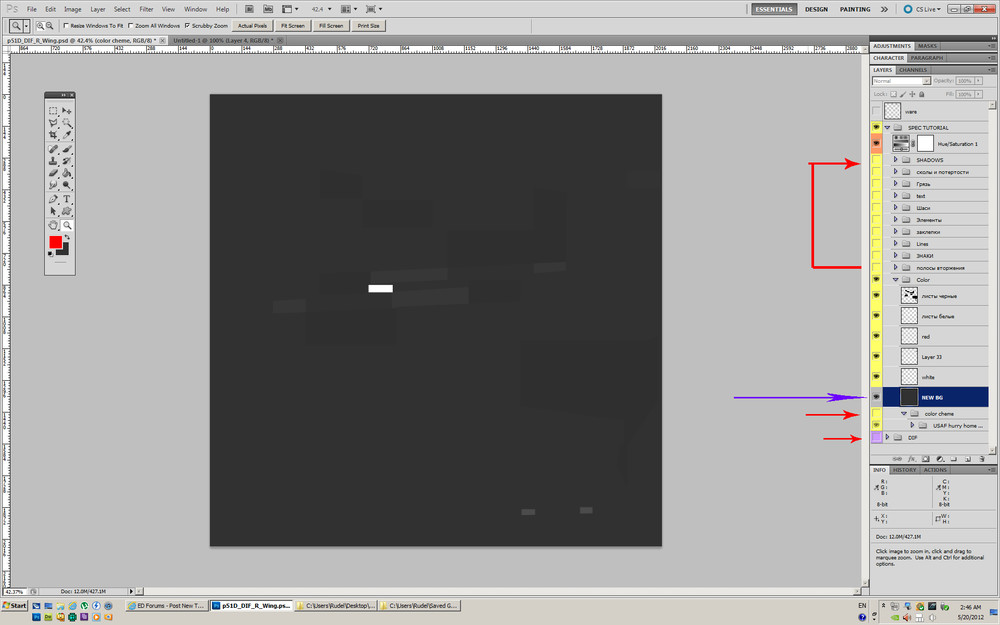Launch Bridge from the application bar

(249, 9)
